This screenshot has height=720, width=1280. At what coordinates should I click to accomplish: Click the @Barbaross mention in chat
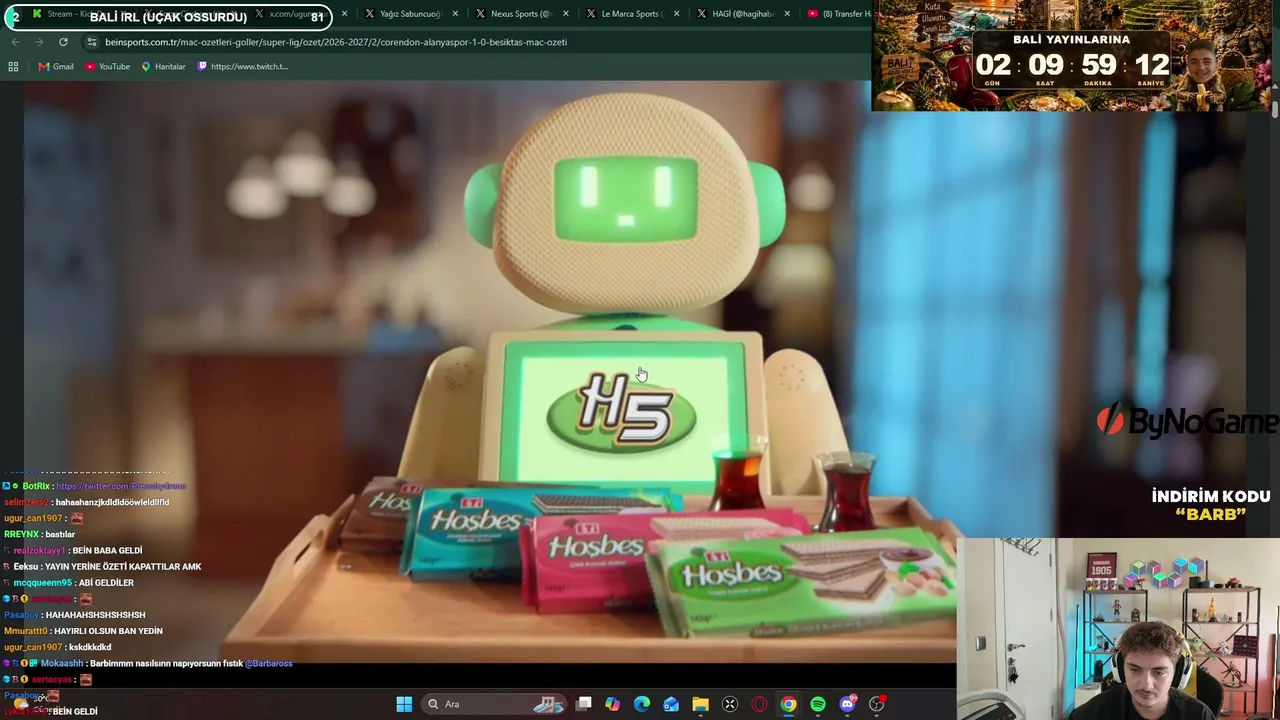pyautogui.click(x=268, y=663)
